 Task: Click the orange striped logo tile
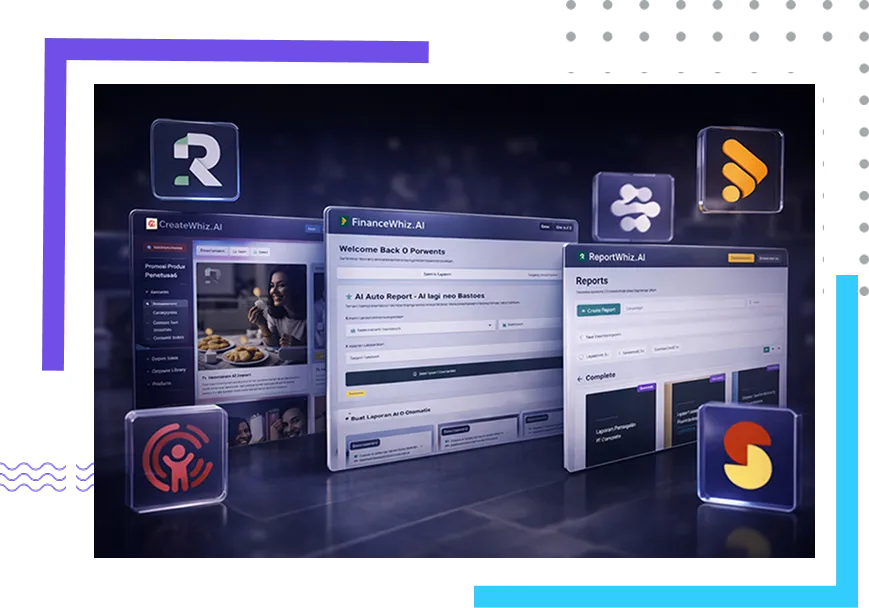(741, 170)
